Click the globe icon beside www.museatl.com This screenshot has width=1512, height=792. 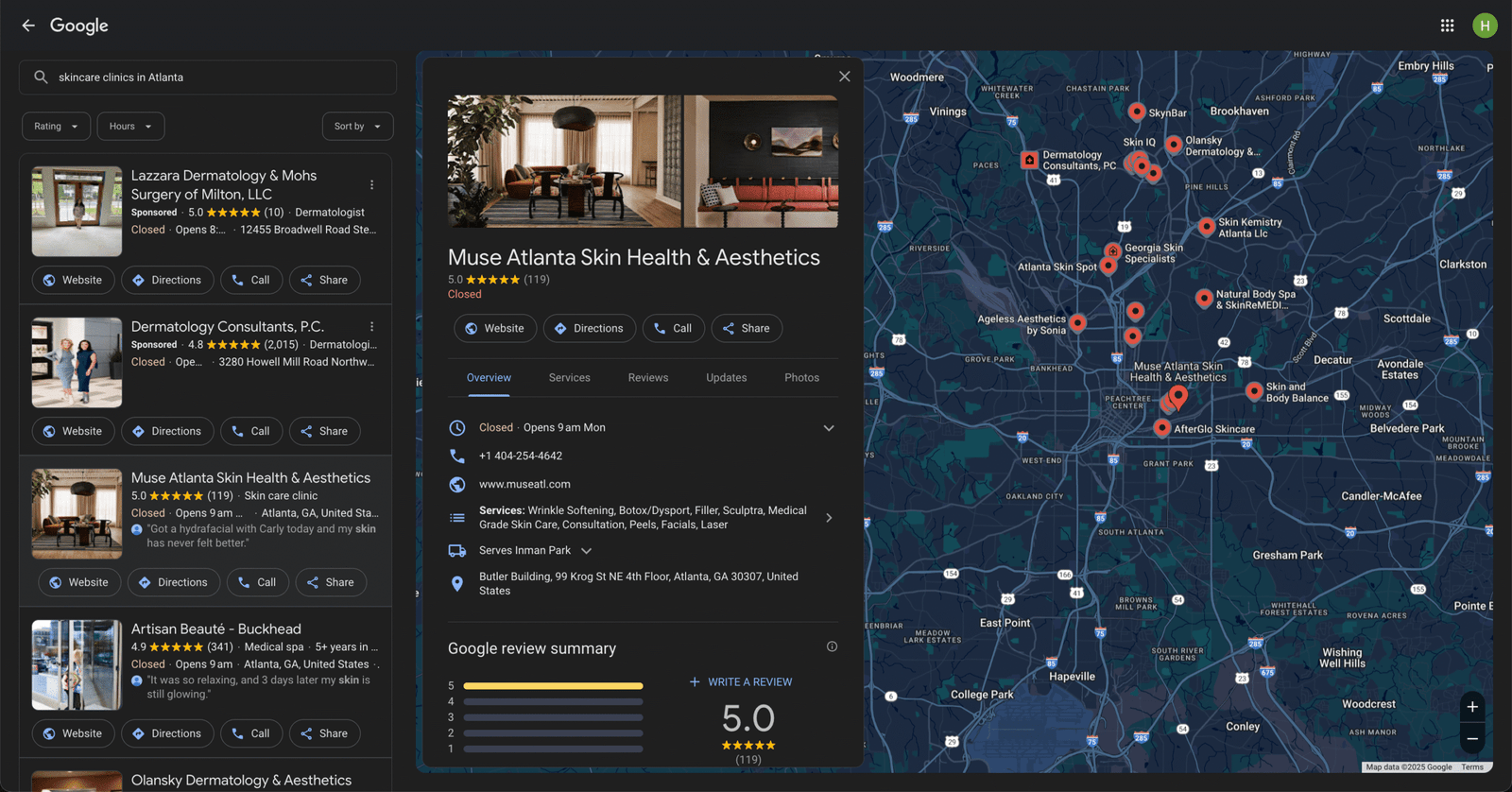[457, 485]
